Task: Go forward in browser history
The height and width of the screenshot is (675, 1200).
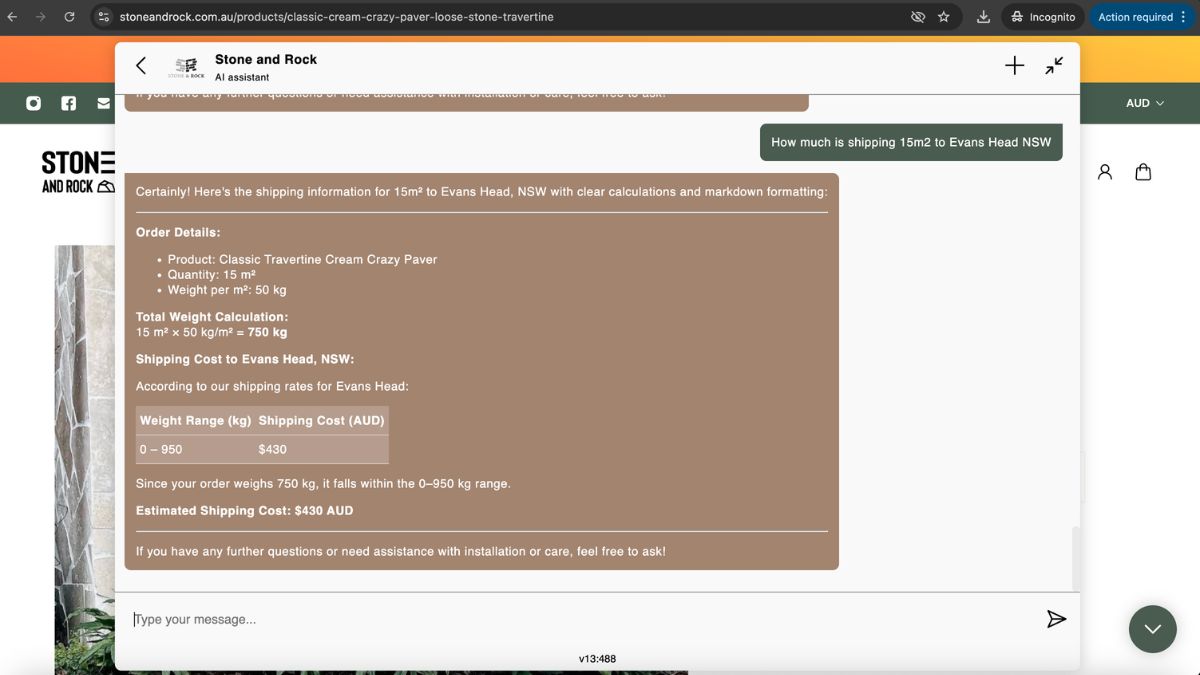Action: pos(41,17)
